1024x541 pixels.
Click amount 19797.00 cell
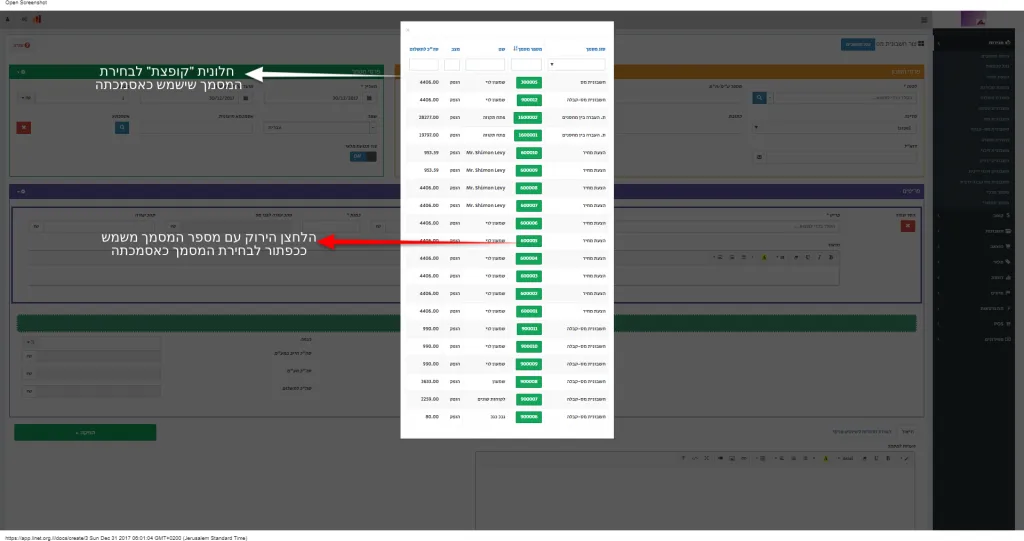tap(428, 135)
